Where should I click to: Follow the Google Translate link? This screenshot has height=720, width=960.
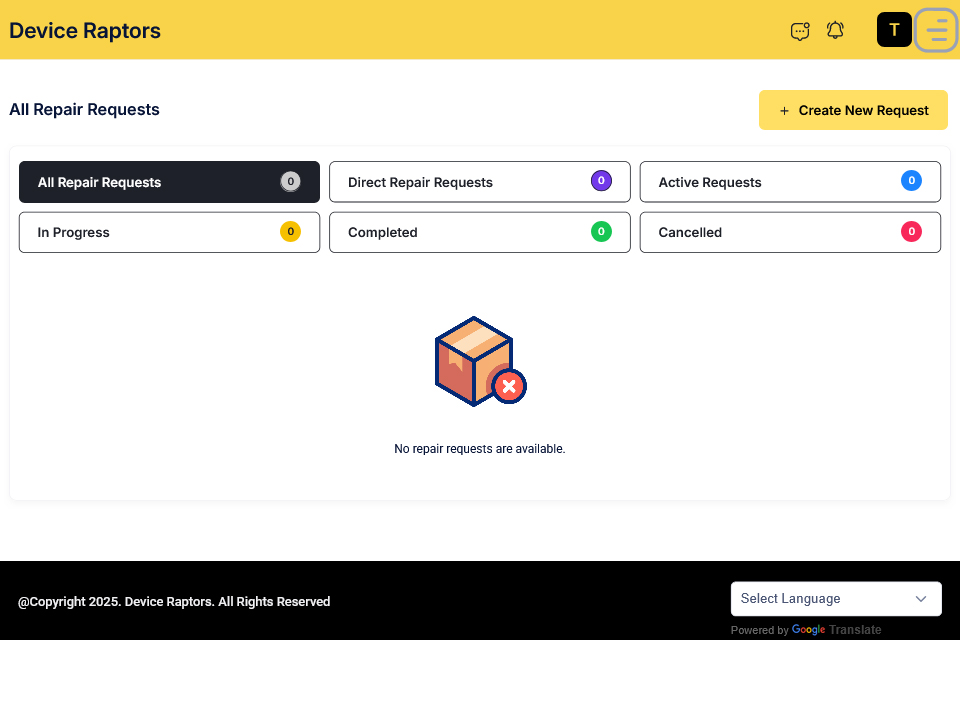click(837, 630)
